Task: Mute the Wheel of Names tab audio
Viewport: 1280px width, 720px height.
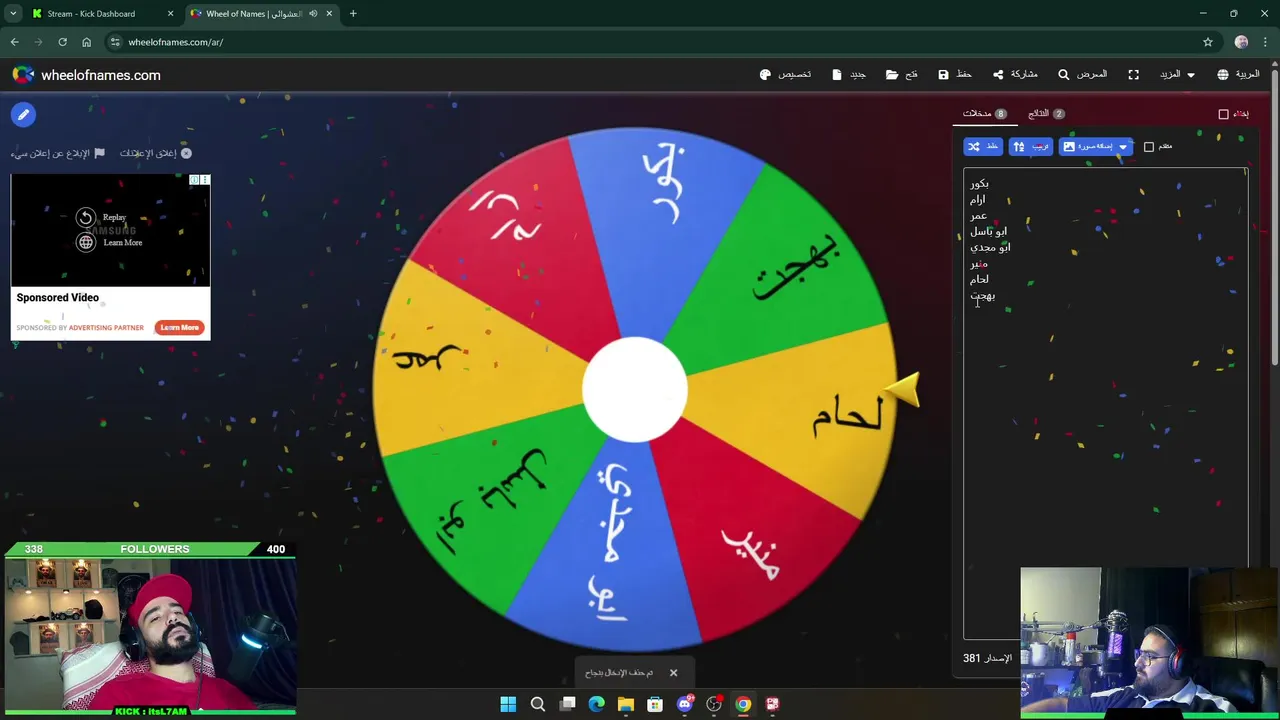Action: 313,14
